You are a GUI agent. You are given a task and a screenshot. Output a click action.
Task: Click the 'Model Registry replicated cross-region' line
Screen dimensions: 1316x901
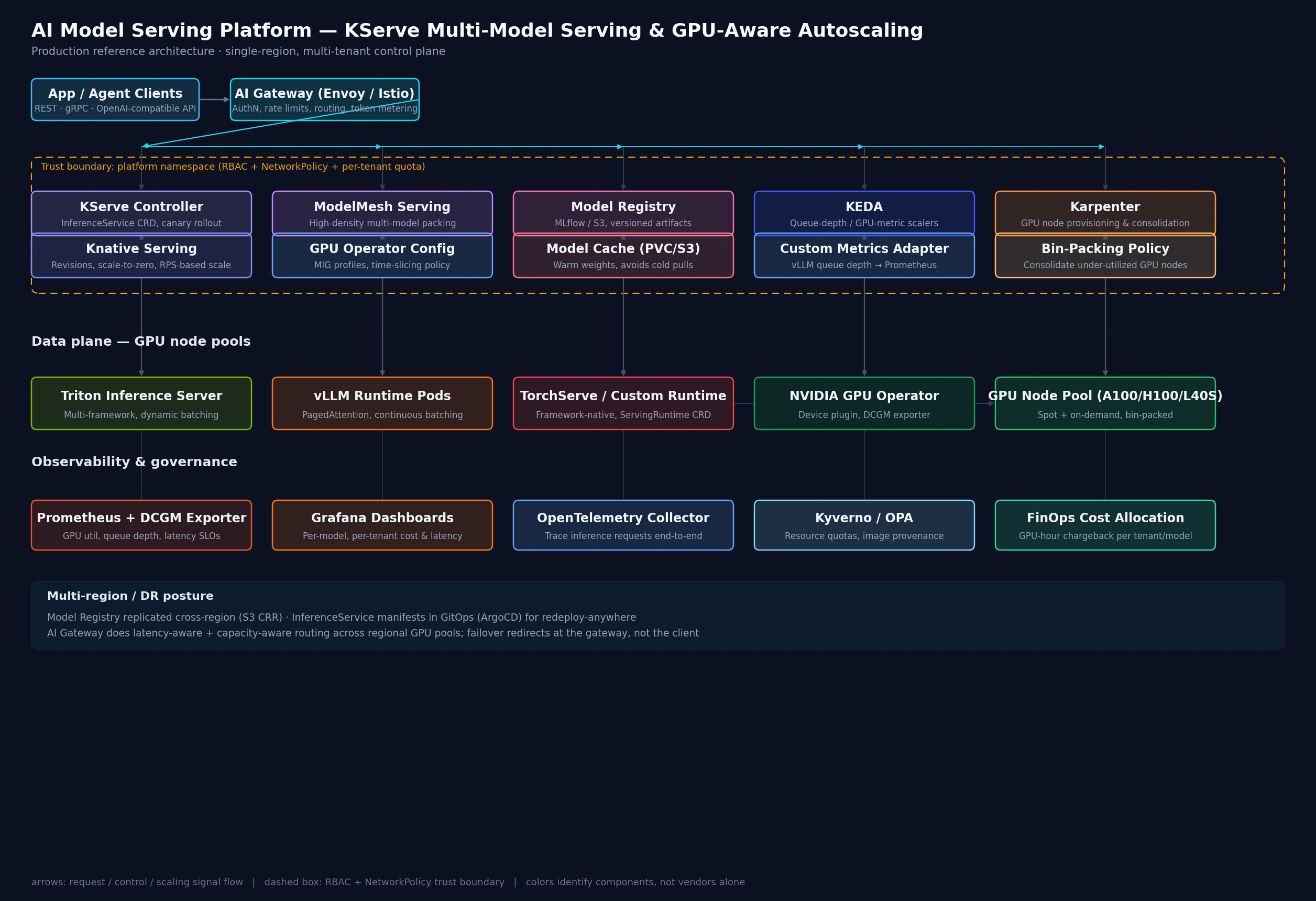[342, 617]
